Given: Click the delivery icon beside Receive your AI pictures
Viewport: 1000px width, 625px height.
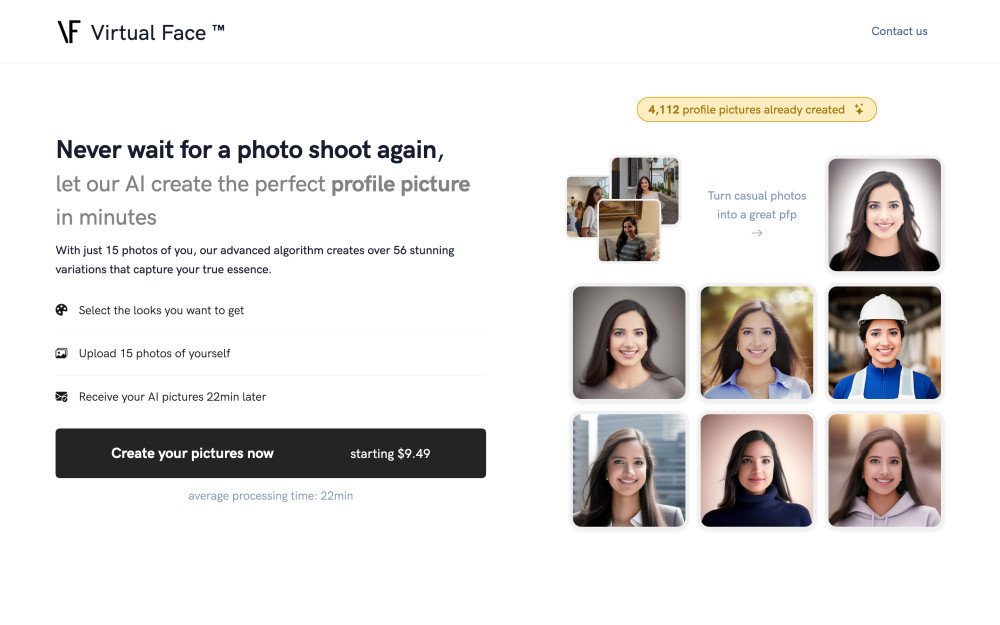Looking at the screenshot, I should coord(62,397).
